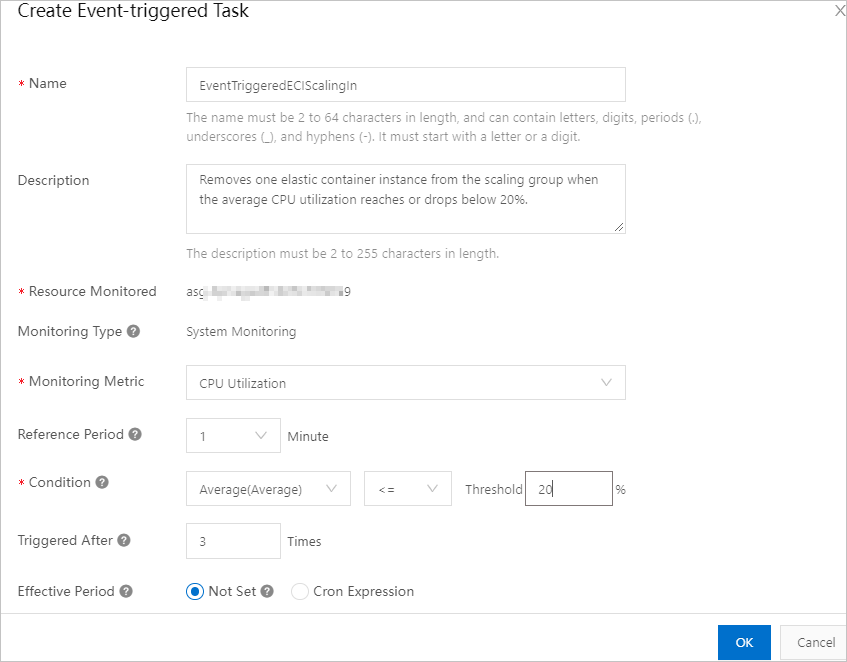Open help icon beside Not Set option
Screen dimensions: 847x662
pos(267,591)
